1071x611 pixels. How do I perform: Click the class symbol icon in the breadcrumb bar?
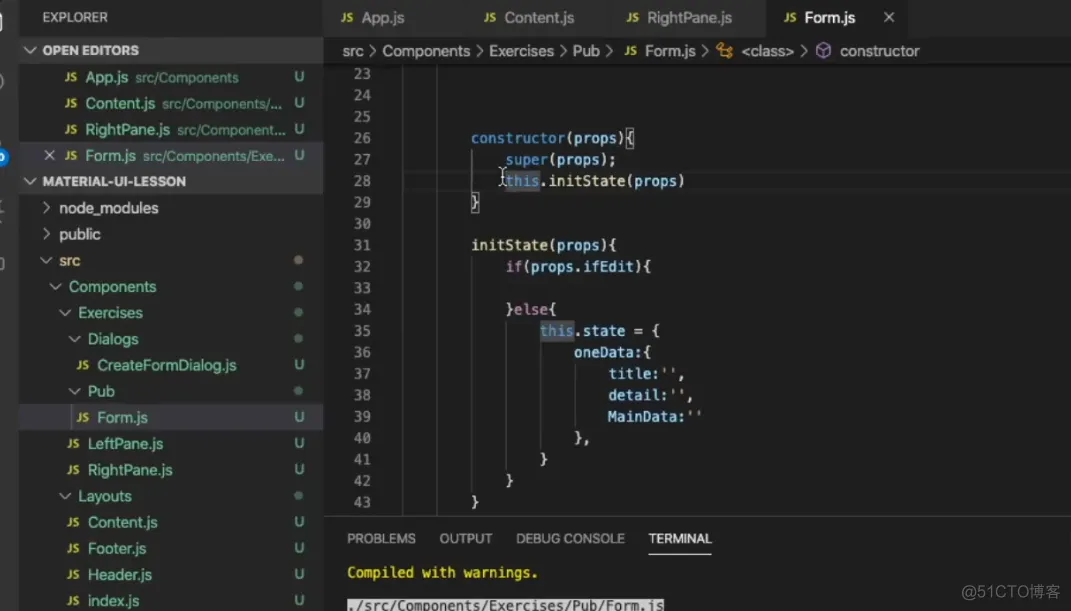click(x=725, y=51)
